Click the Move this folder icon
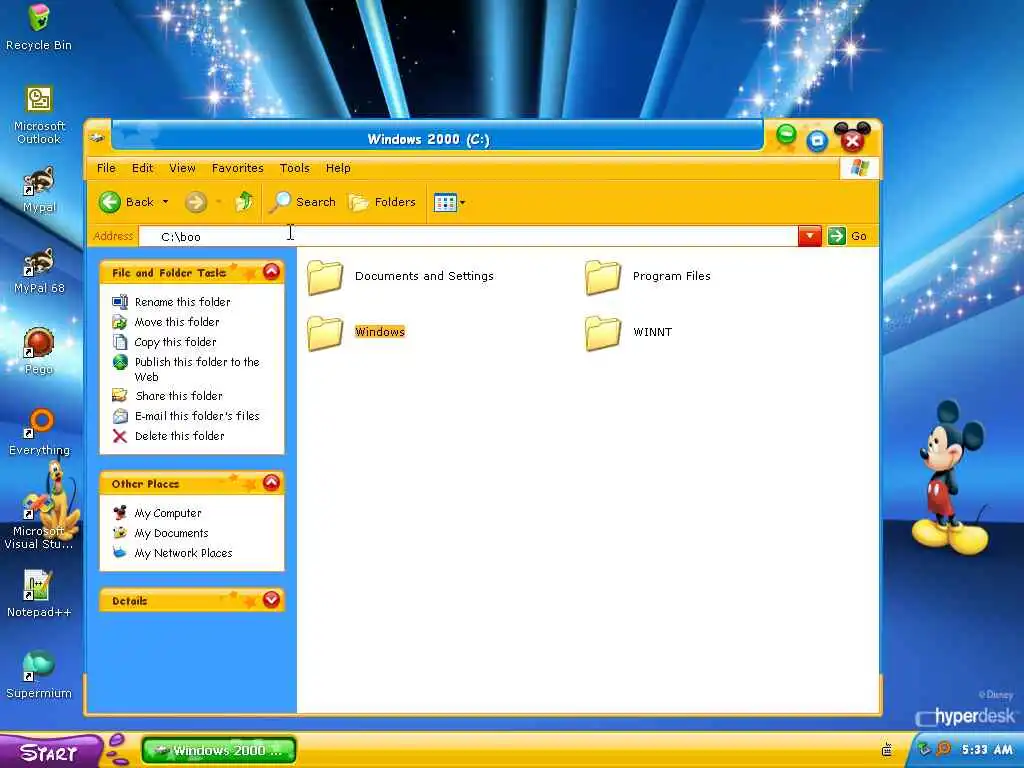The width and height of the screenshot is (1024, 768). tap(120, 322)
